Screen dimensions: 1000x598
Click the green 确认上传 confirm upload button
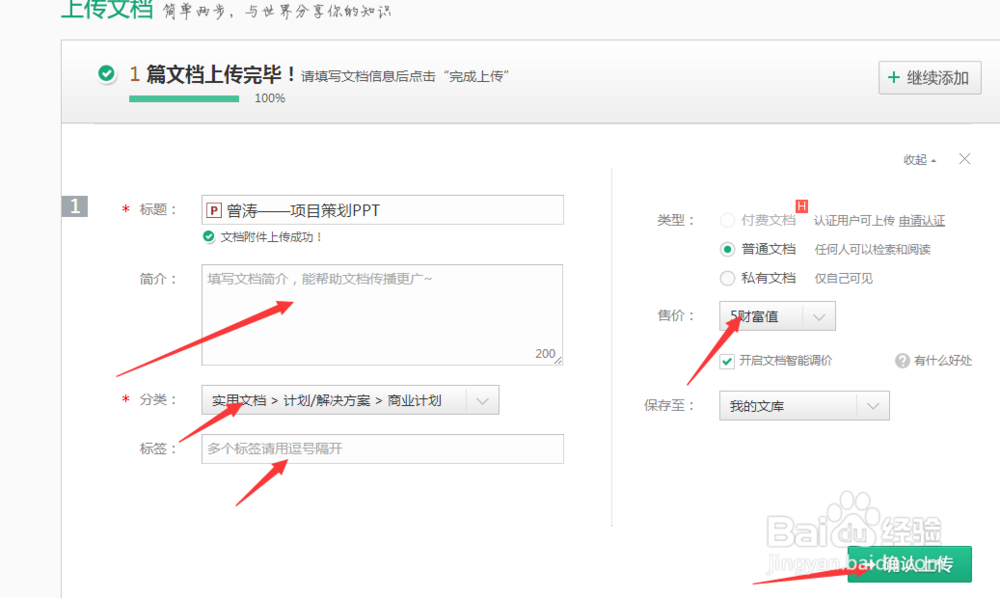coord(910,563)
